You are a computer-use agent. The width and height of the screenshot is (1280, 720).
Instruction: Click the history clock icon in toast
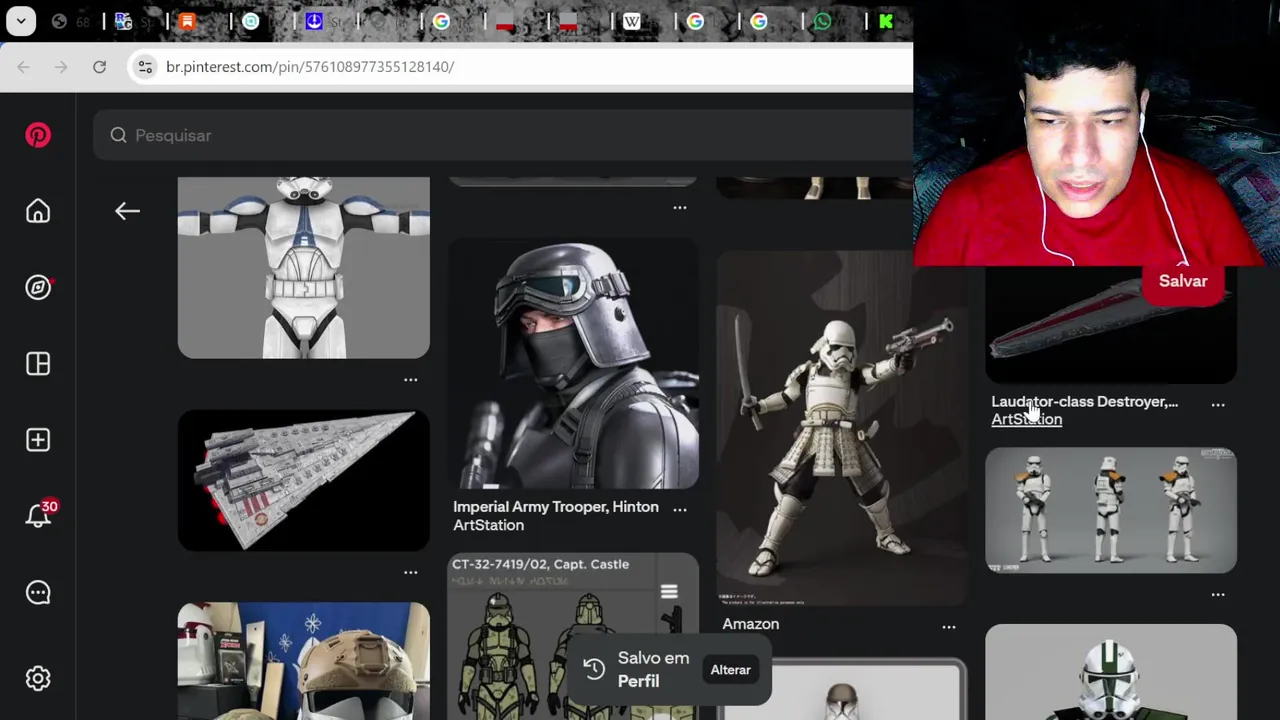tap(594, 669)
